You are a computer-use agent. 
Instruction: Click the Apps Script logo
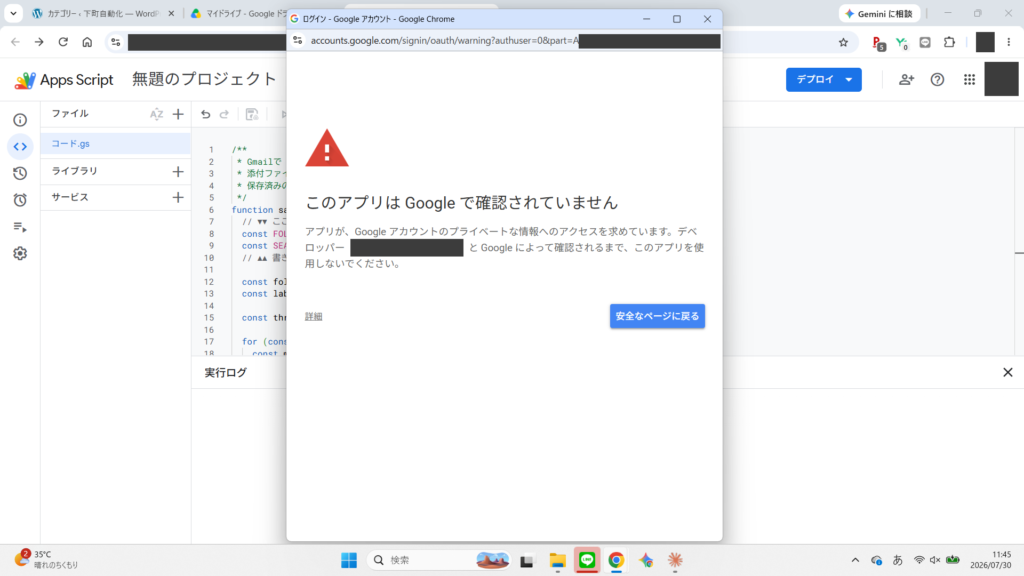click(64, 80)
